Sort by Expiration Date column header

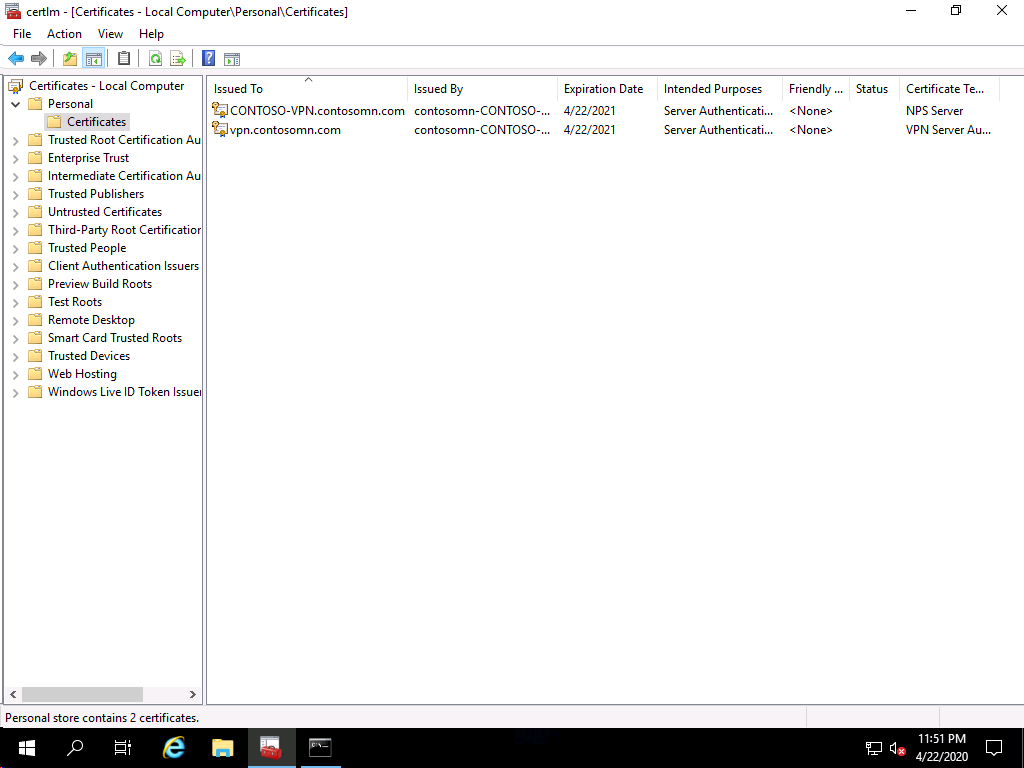click(603, 89)
